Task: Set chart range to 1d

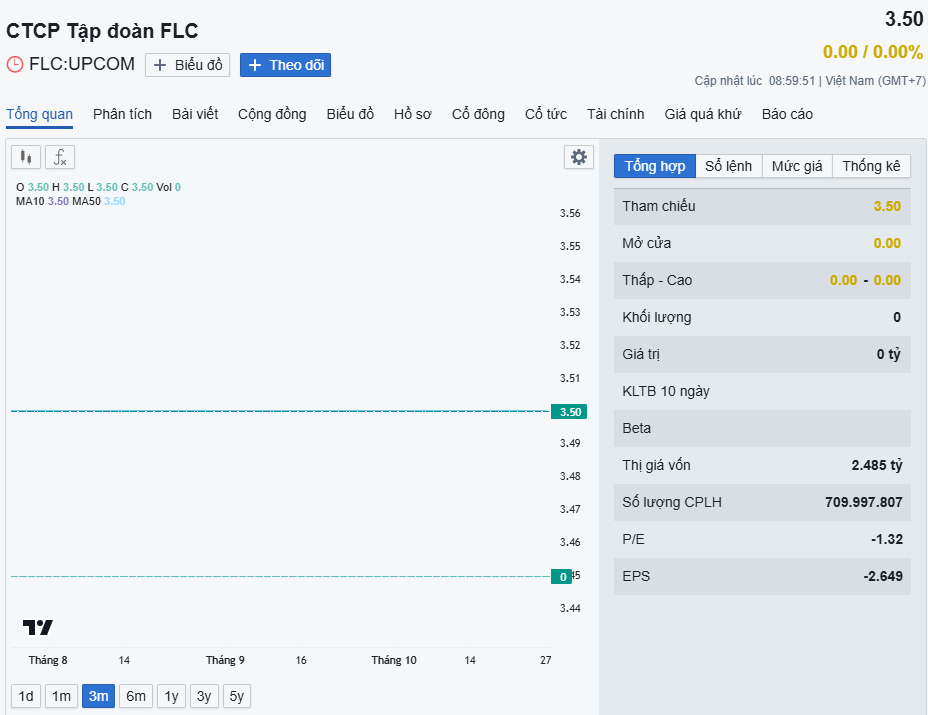Action: (26, 696)
